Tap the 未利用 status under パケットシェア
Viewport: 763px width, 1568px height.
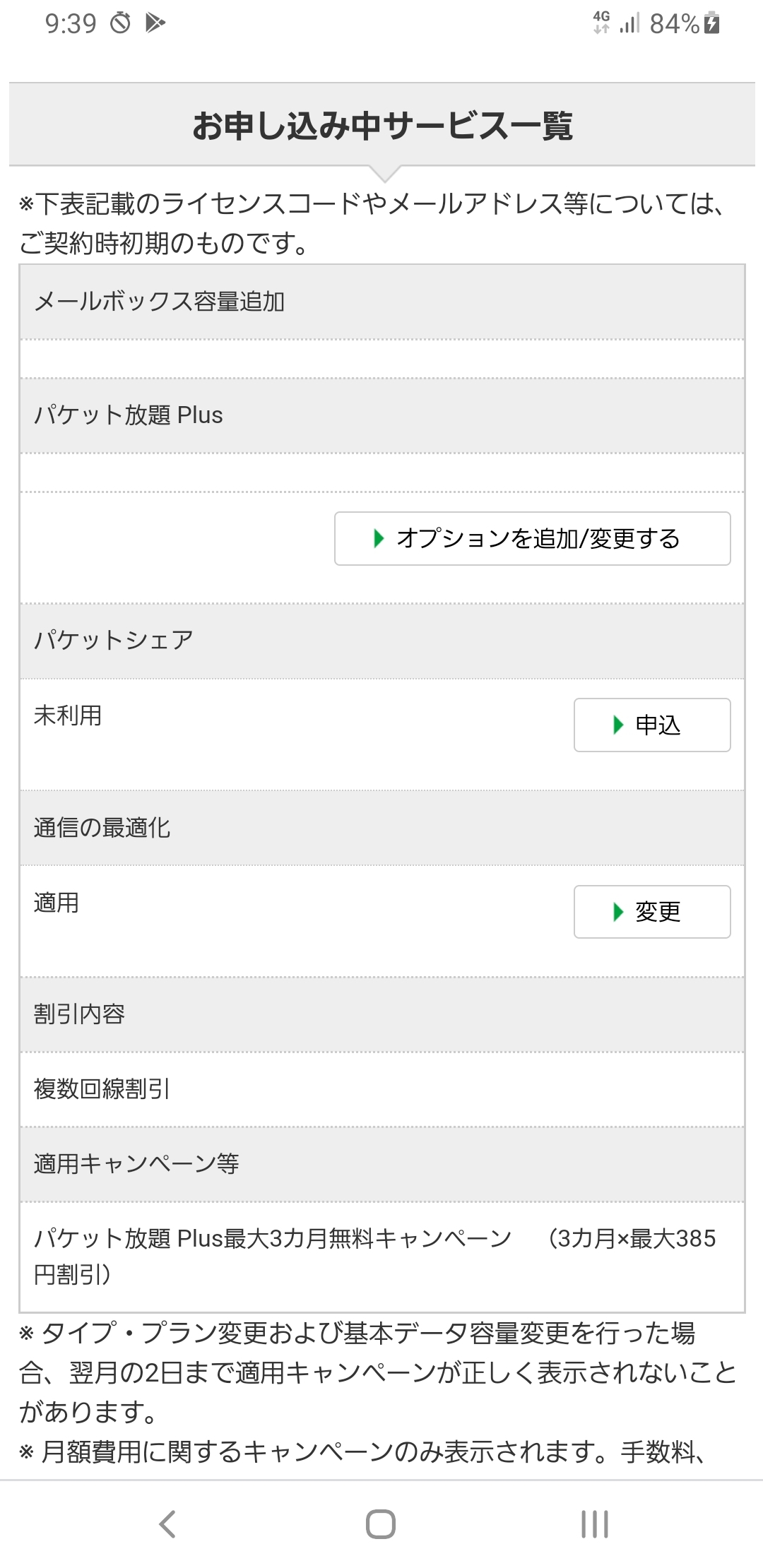click(x=68, y=715)
